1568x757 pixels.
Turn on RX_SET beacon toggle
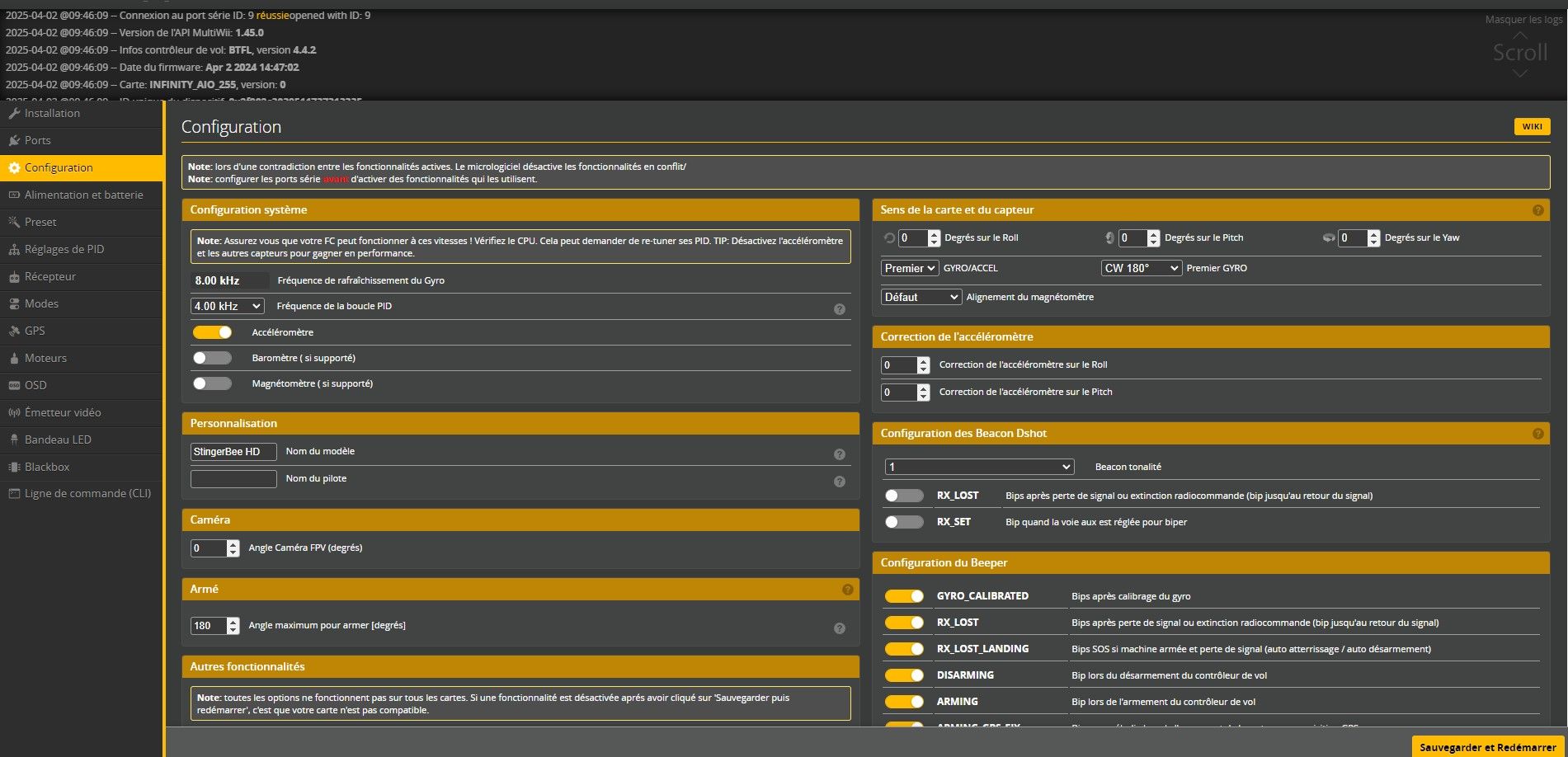(904, 522)
